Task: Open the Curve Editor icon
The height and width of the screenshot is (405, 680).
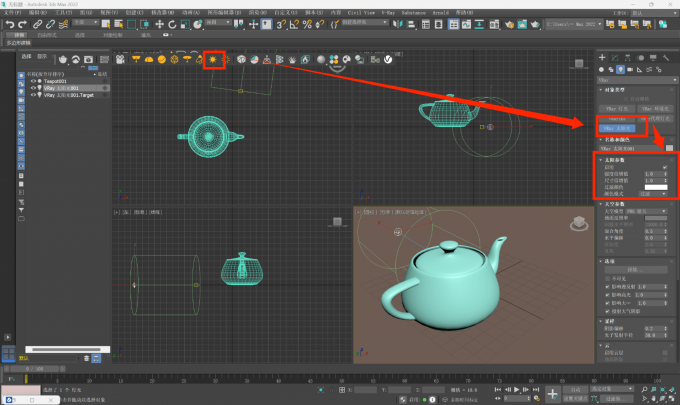Action: (x=466, y=24)
